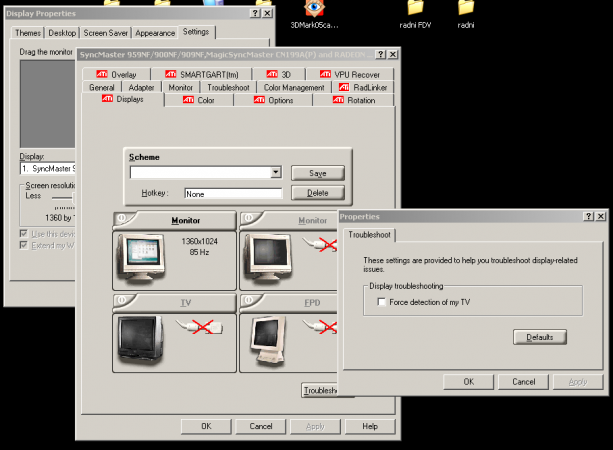
Task: Open the radni FDV desktop folder
Action: (x=415, y=8)
